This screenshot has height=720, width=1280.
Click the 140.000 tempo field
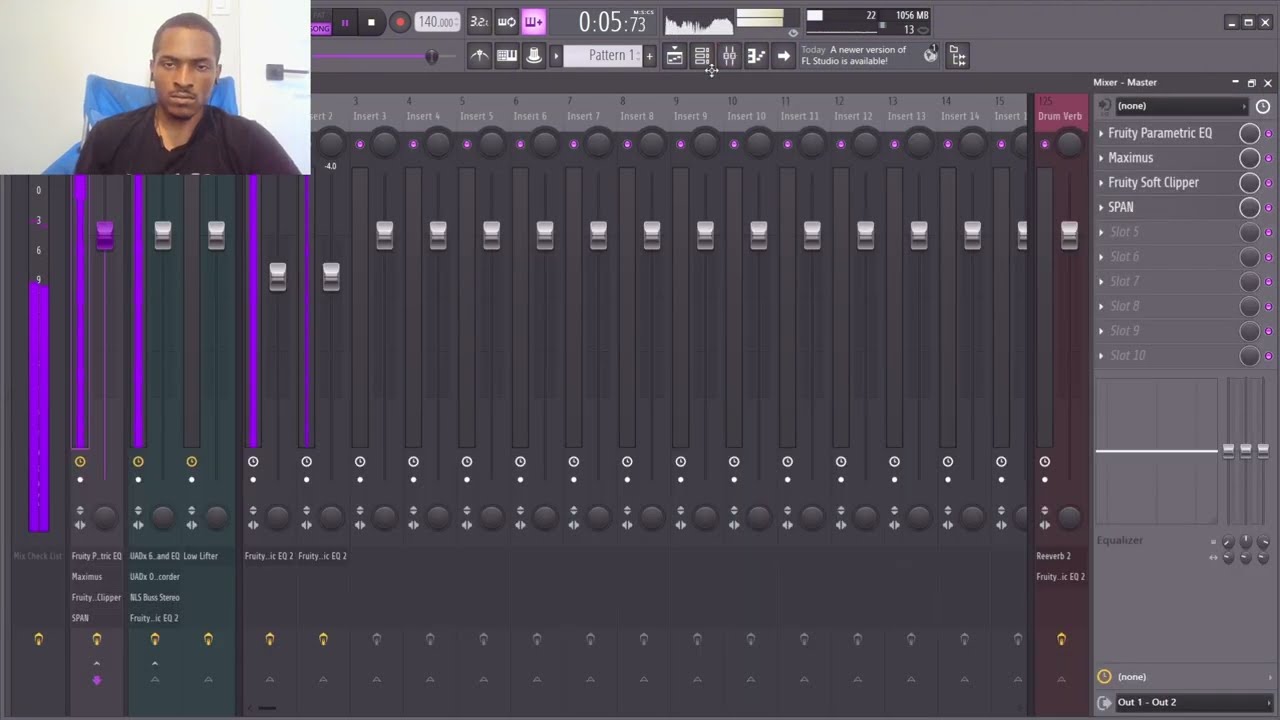[437, 22]
